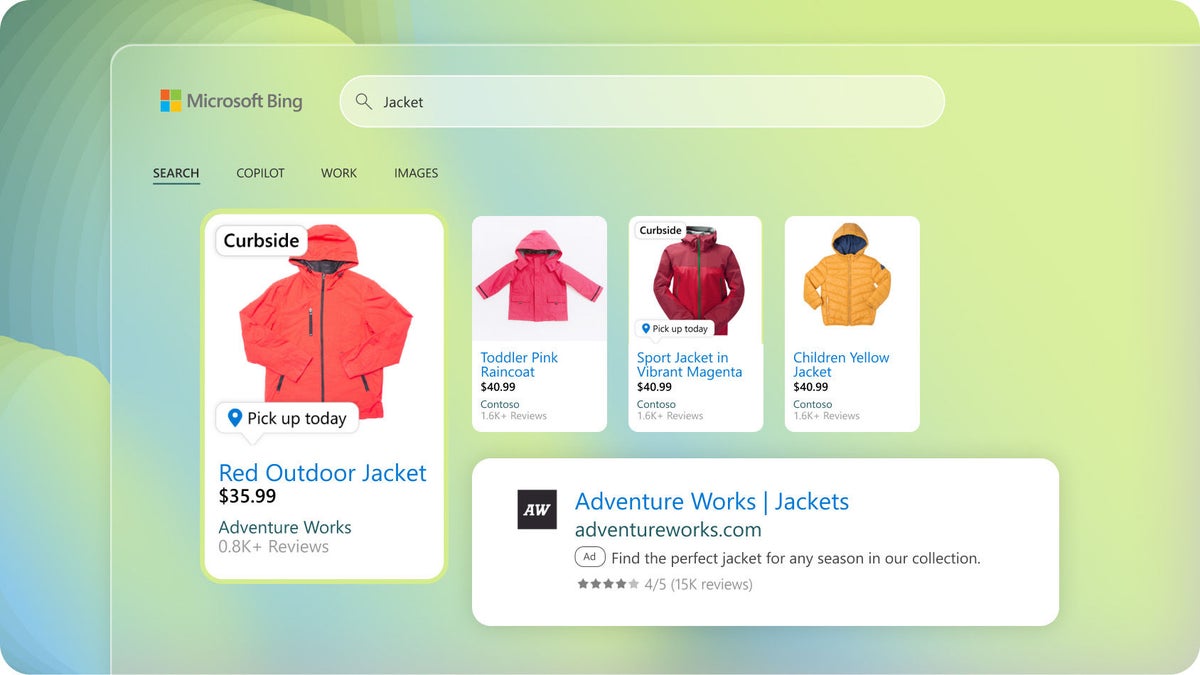Select the Pick up today badge on red jacket

(x=286, y=418)
